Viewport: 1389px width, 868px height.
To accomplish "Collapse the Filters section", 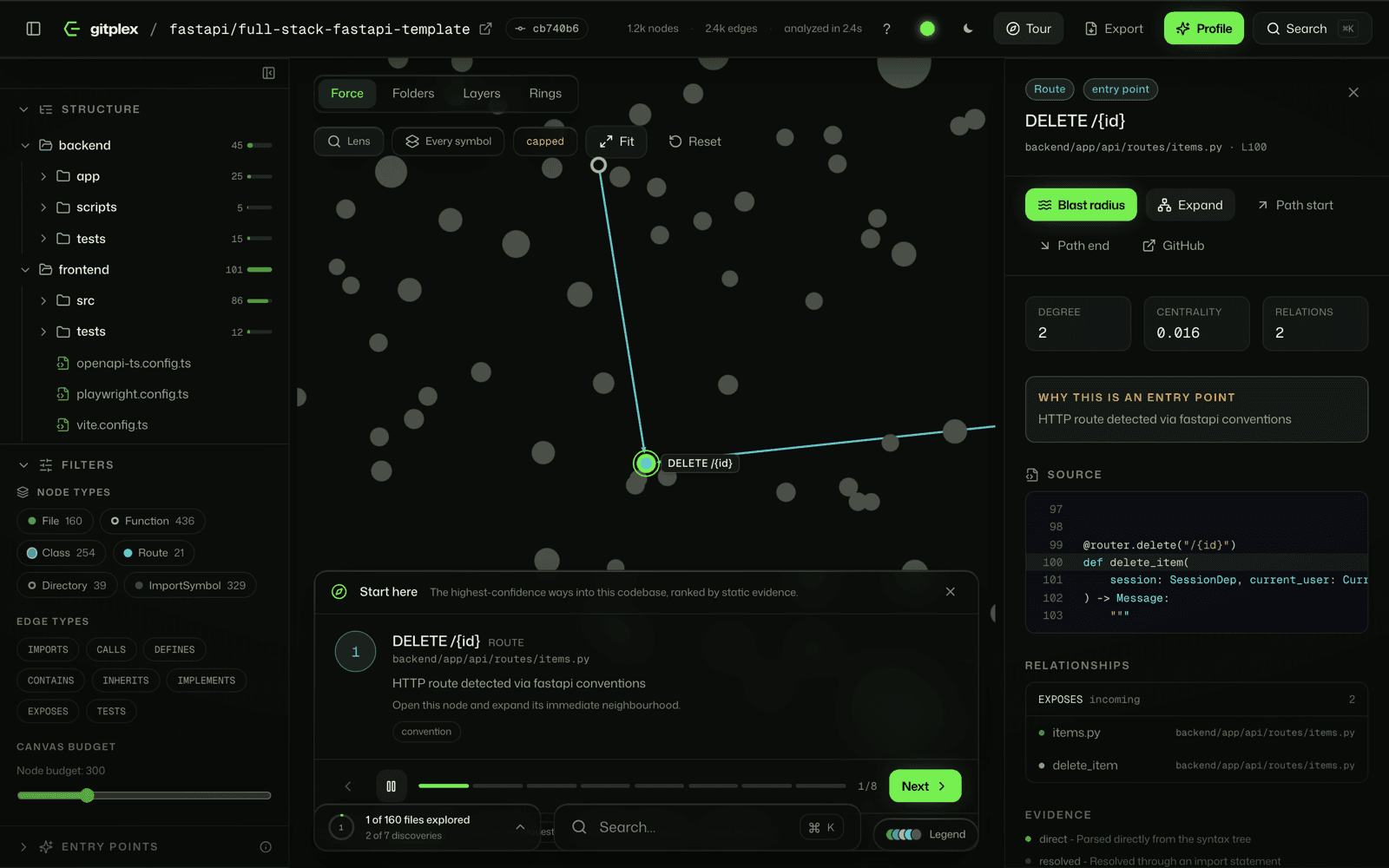I will tap(24, 465).
